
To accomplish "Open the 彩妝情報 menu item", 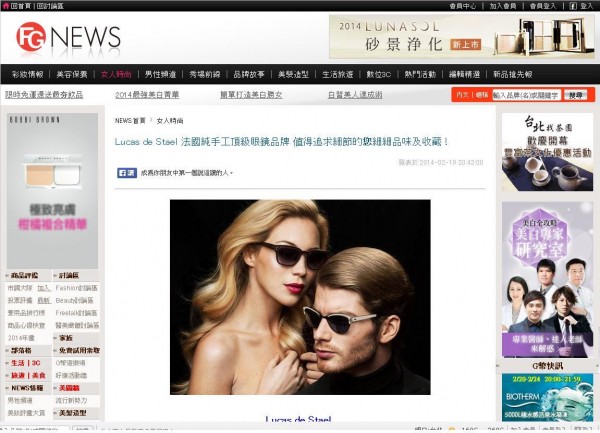I will click(28, 74).
